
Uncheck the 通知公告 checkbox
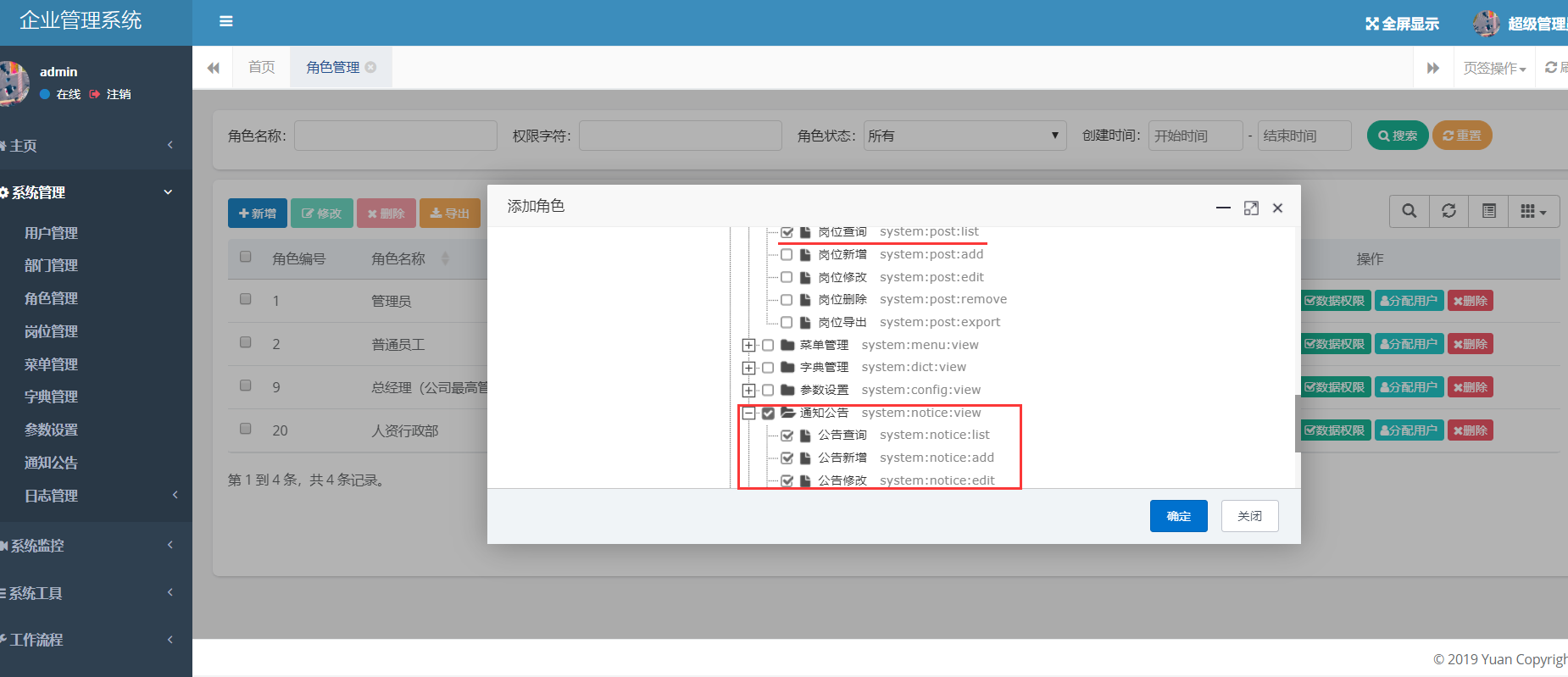click(x=768, y=413)
